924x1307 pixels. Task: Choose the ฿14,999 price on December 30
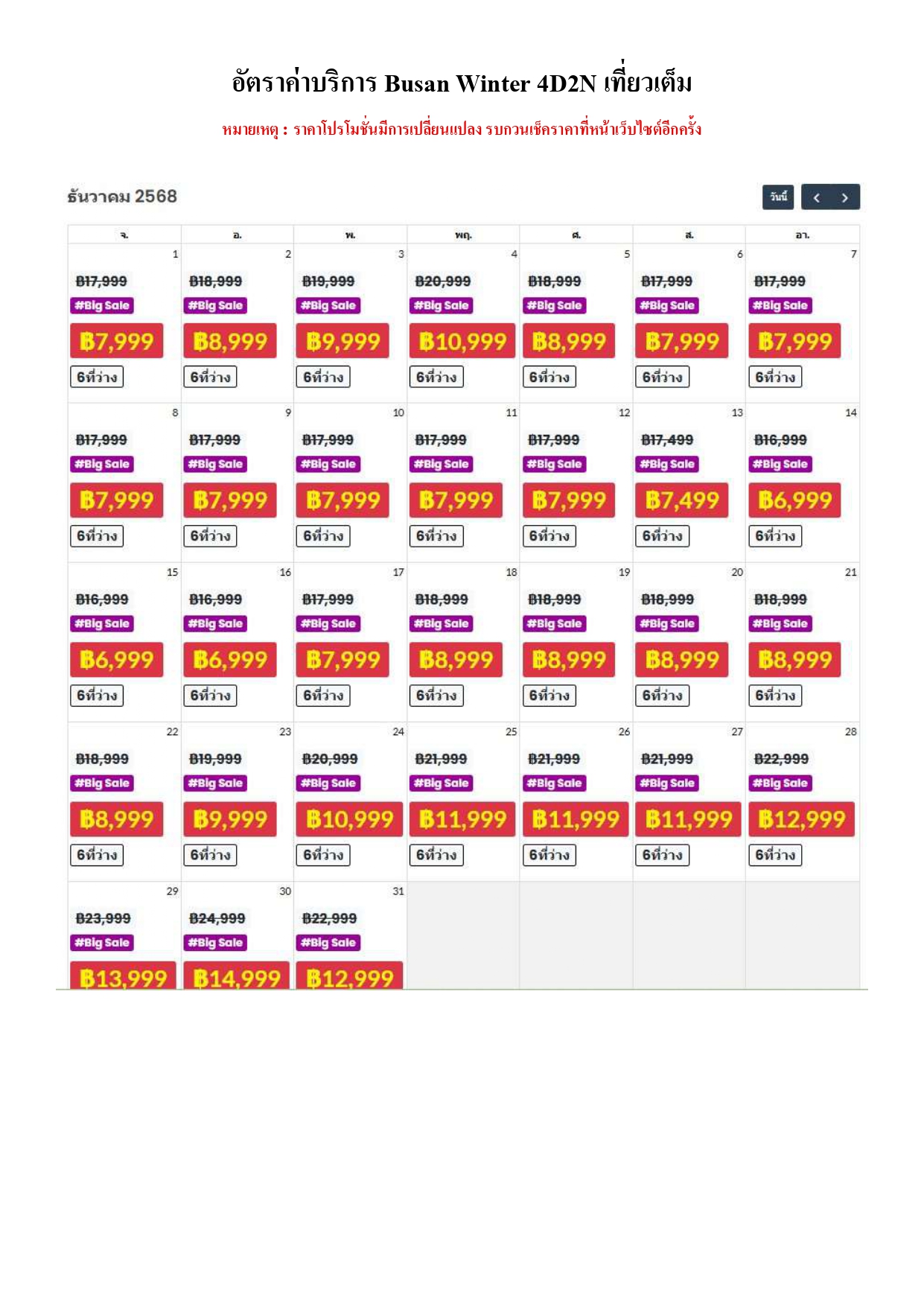click(236, 976)
